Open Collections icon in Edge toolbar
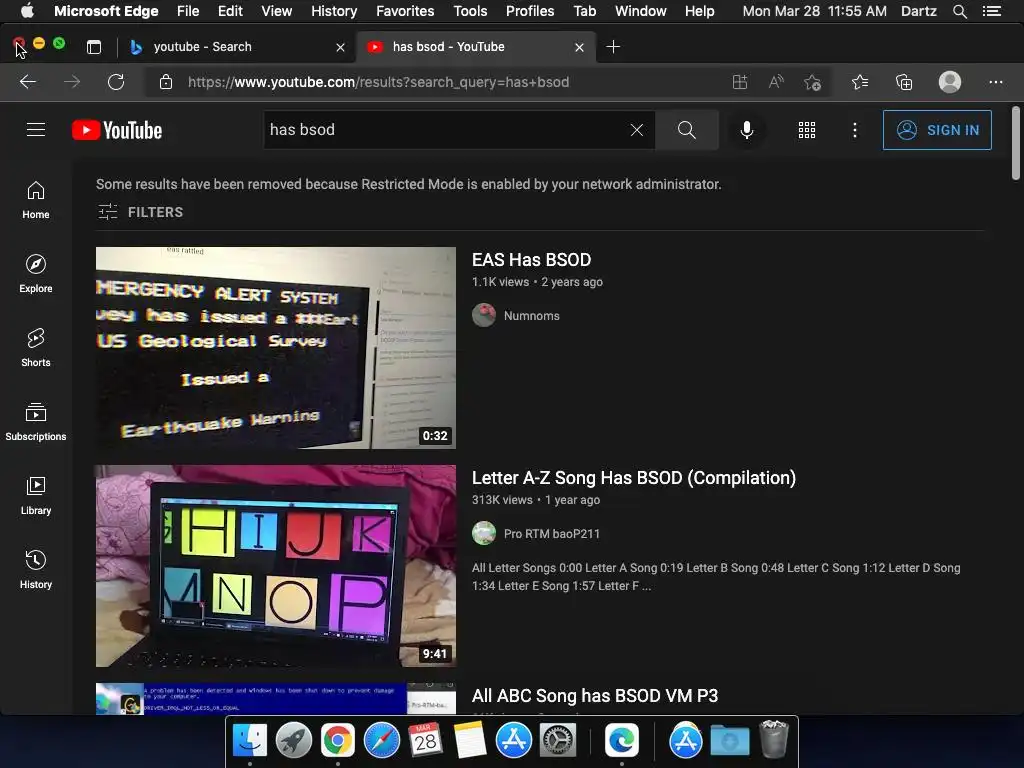 coord(904,82)
